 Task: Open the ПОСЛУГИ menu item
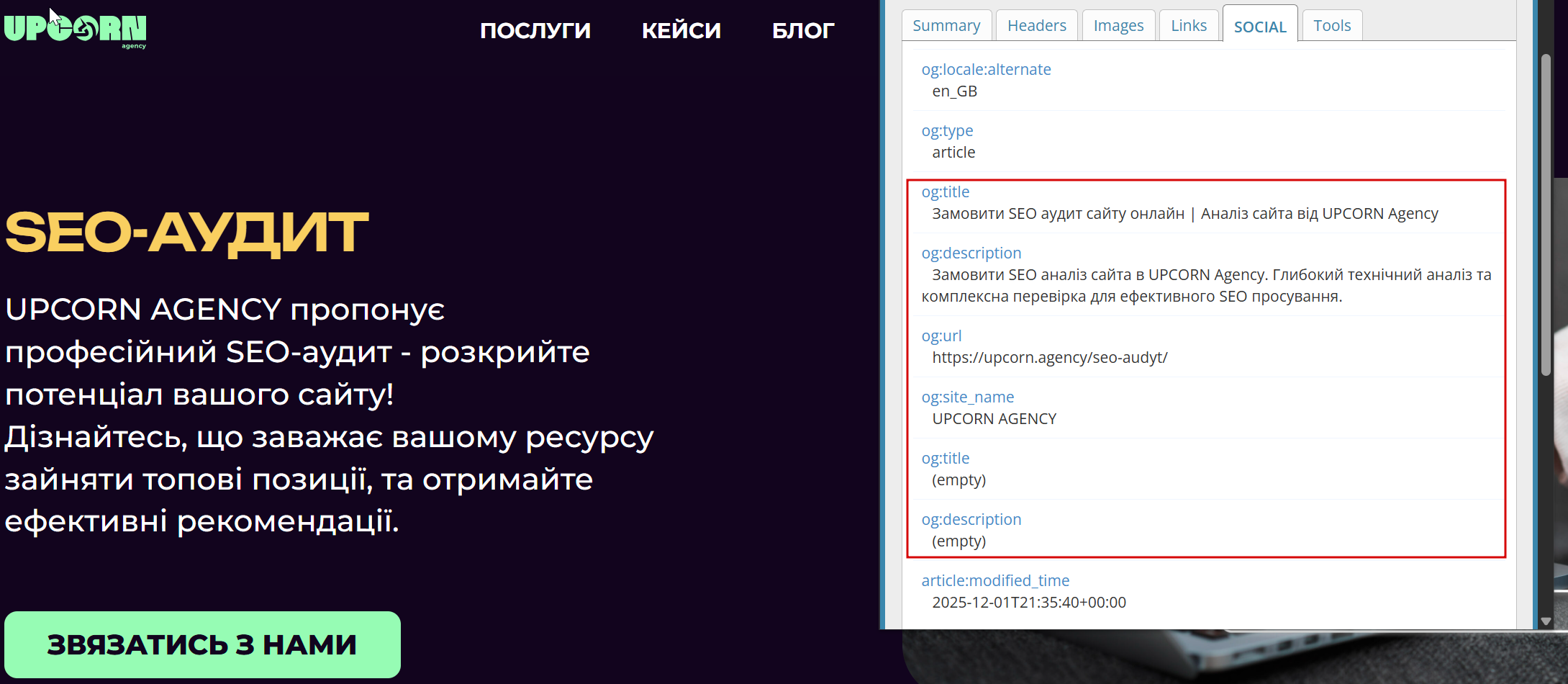[x=535, y=30]
